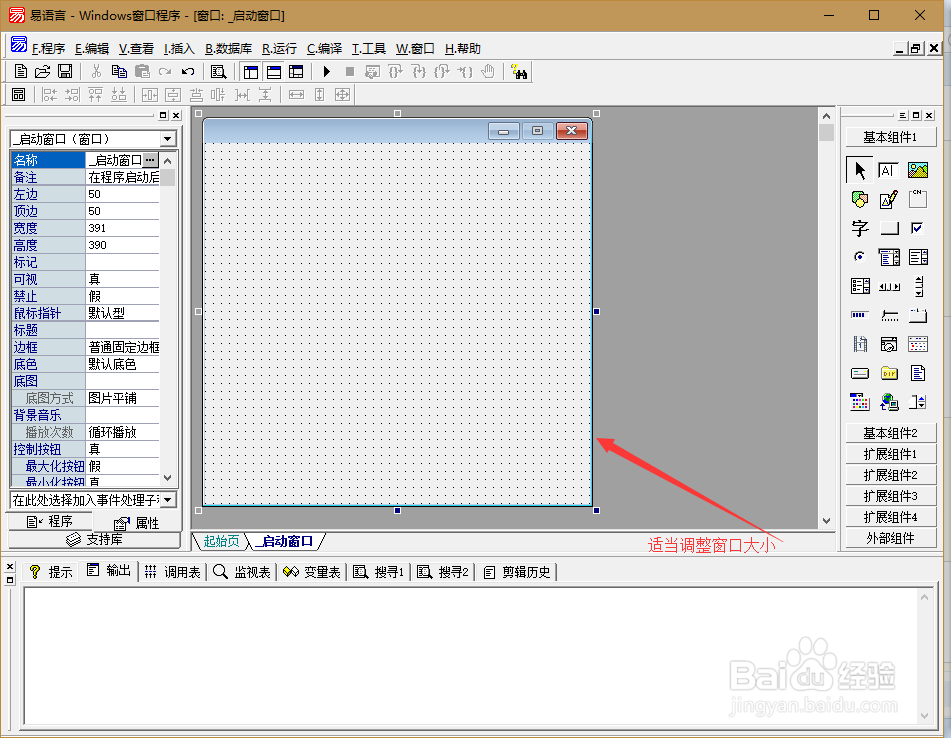Select the combo box component icon

889,257
